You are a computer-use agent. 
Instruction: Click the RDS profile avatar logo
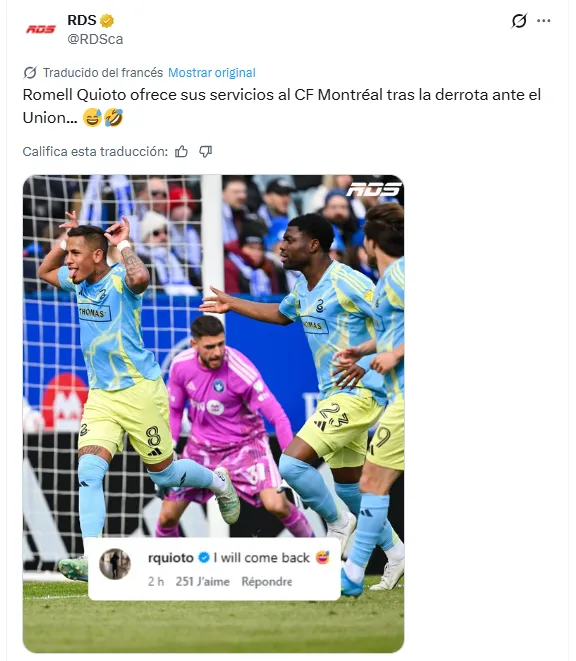tap(41, 29)
